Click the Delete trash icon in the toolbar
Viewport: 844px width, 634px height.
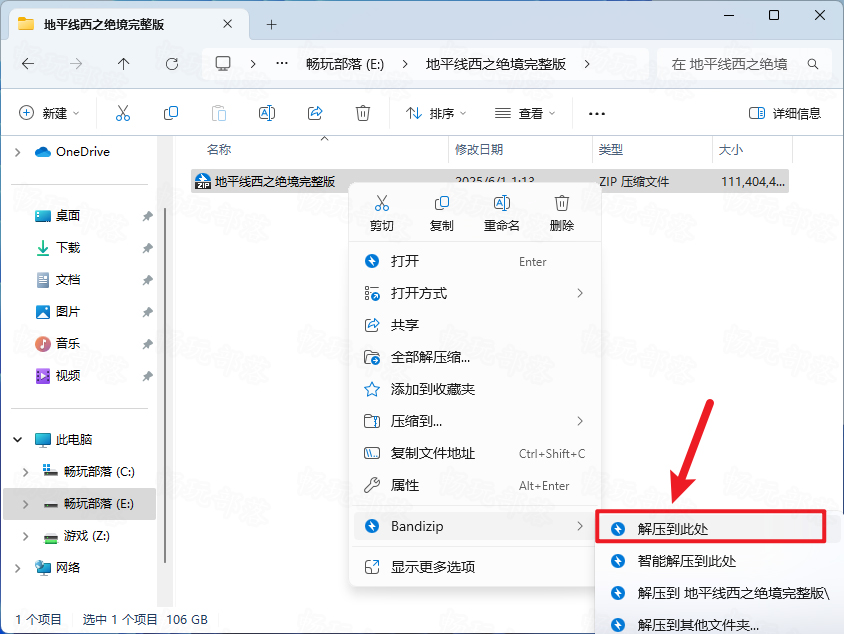(363, 113)
